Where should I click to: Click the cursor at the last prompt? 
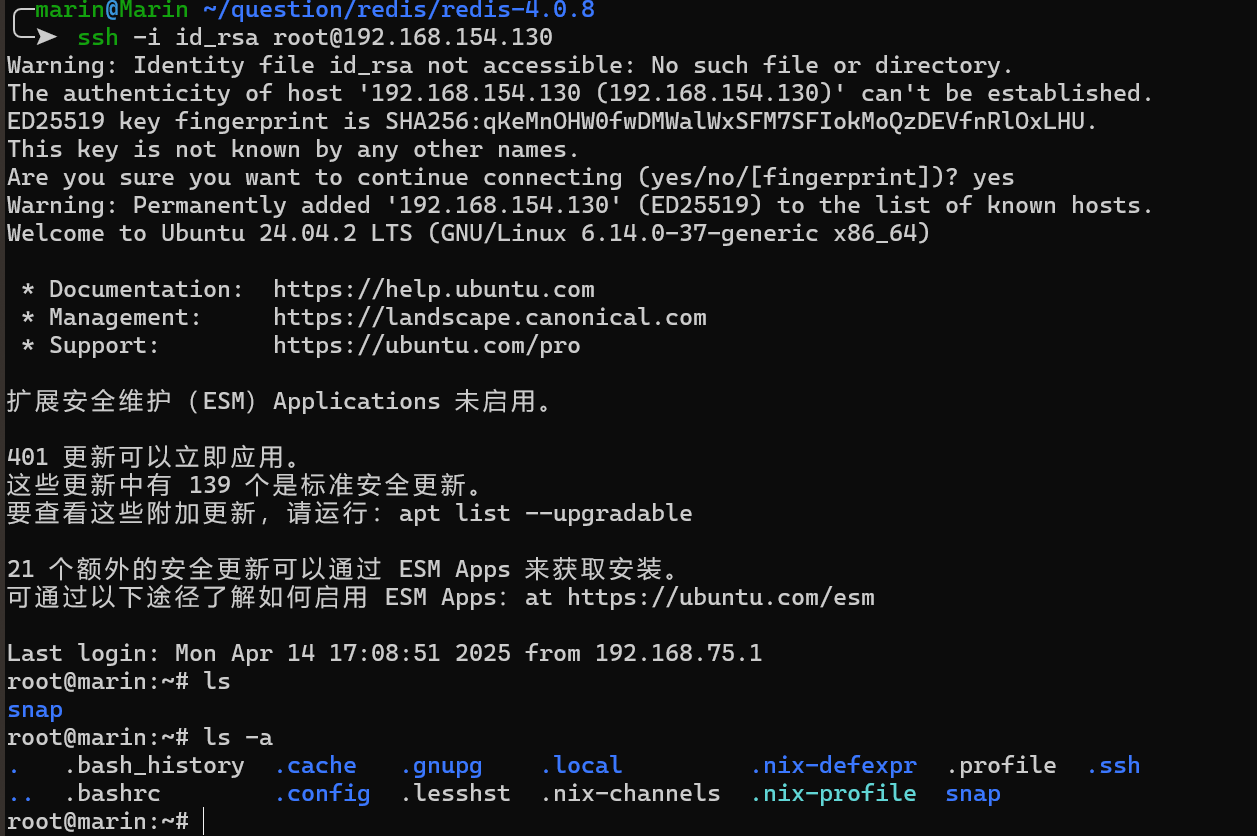pos(202,822)
